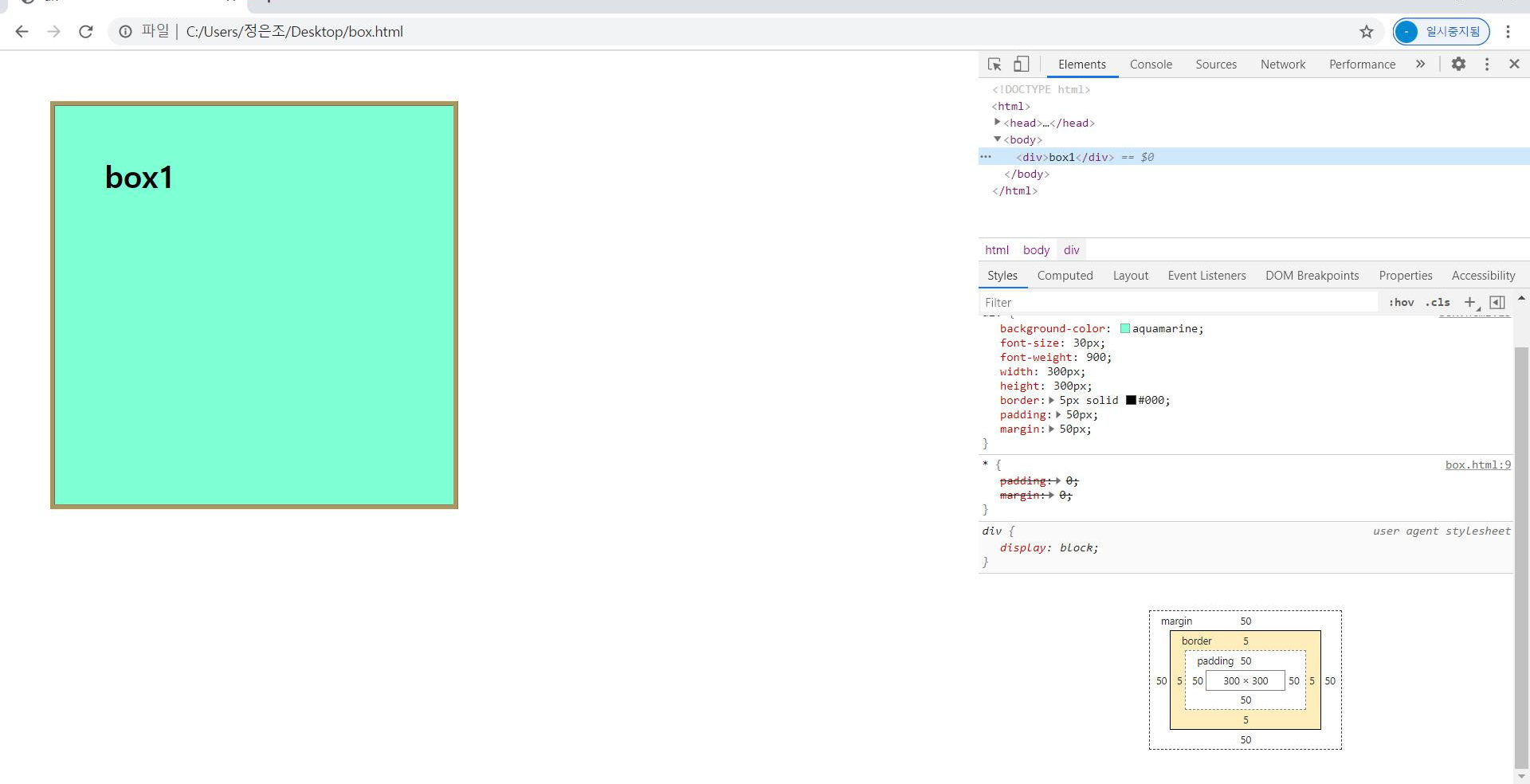Image resolution: width=1530 pixels, height=784 pixels.
Task: Switch to the Styles pane
Action: click(1002, 276)
